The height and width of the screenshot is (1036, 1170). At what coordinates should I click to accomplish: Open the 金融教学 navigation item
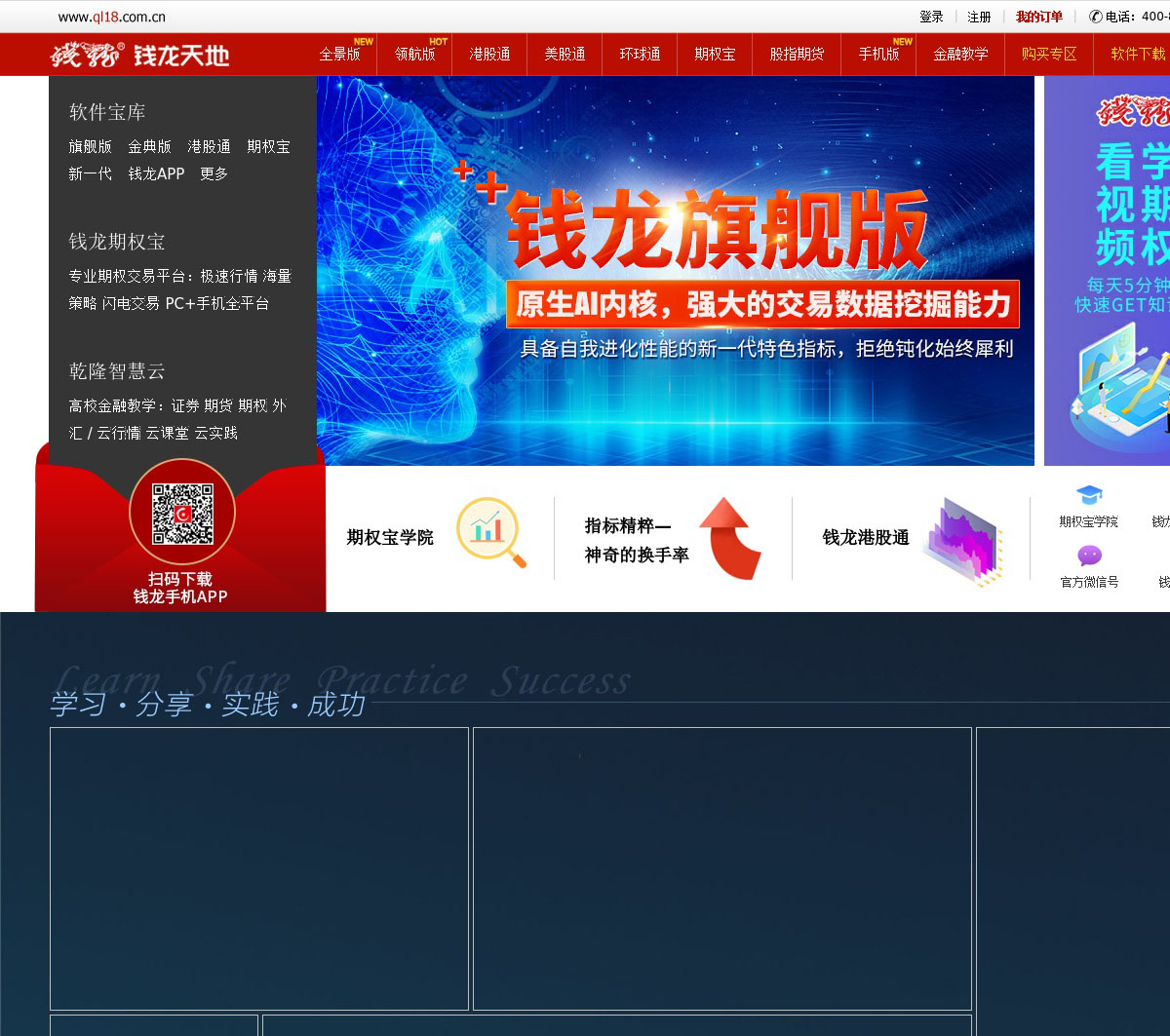pos(960,55)
